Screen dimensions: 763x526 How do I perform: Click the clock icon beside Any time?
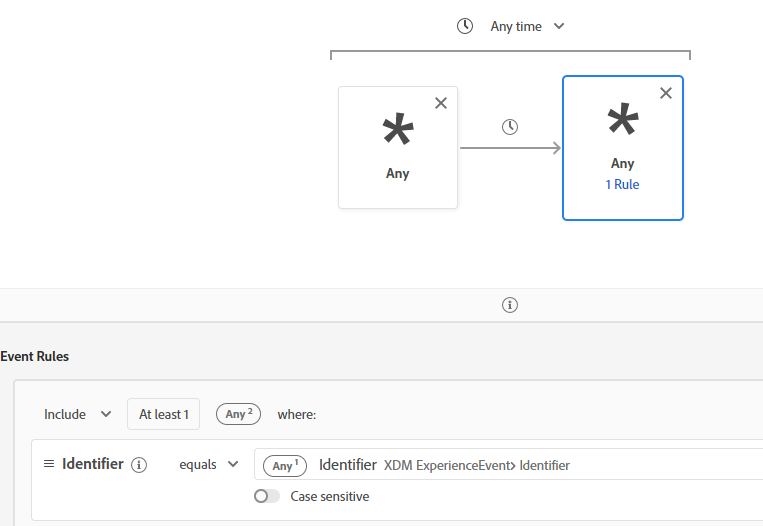click(x=465, y=26)
